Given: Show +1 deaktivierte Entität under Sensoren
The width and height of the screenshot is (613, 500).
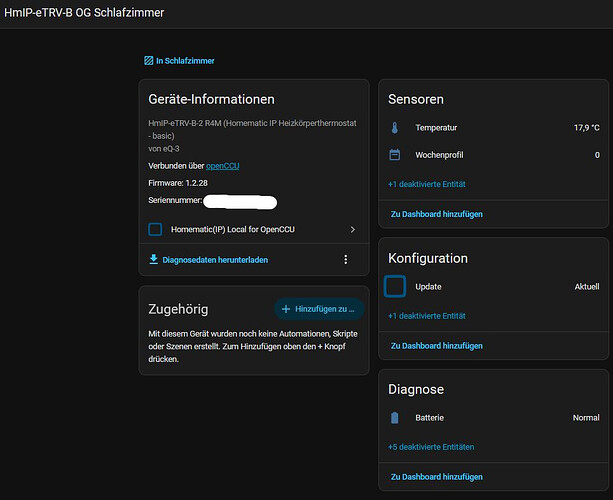Looking at the screenshot, I should (x=427, y=184).
